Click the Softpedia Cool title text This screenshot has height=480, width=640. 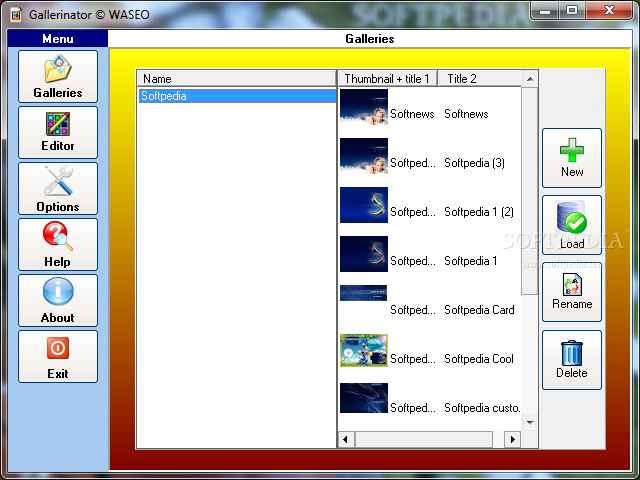coord(479,359)
